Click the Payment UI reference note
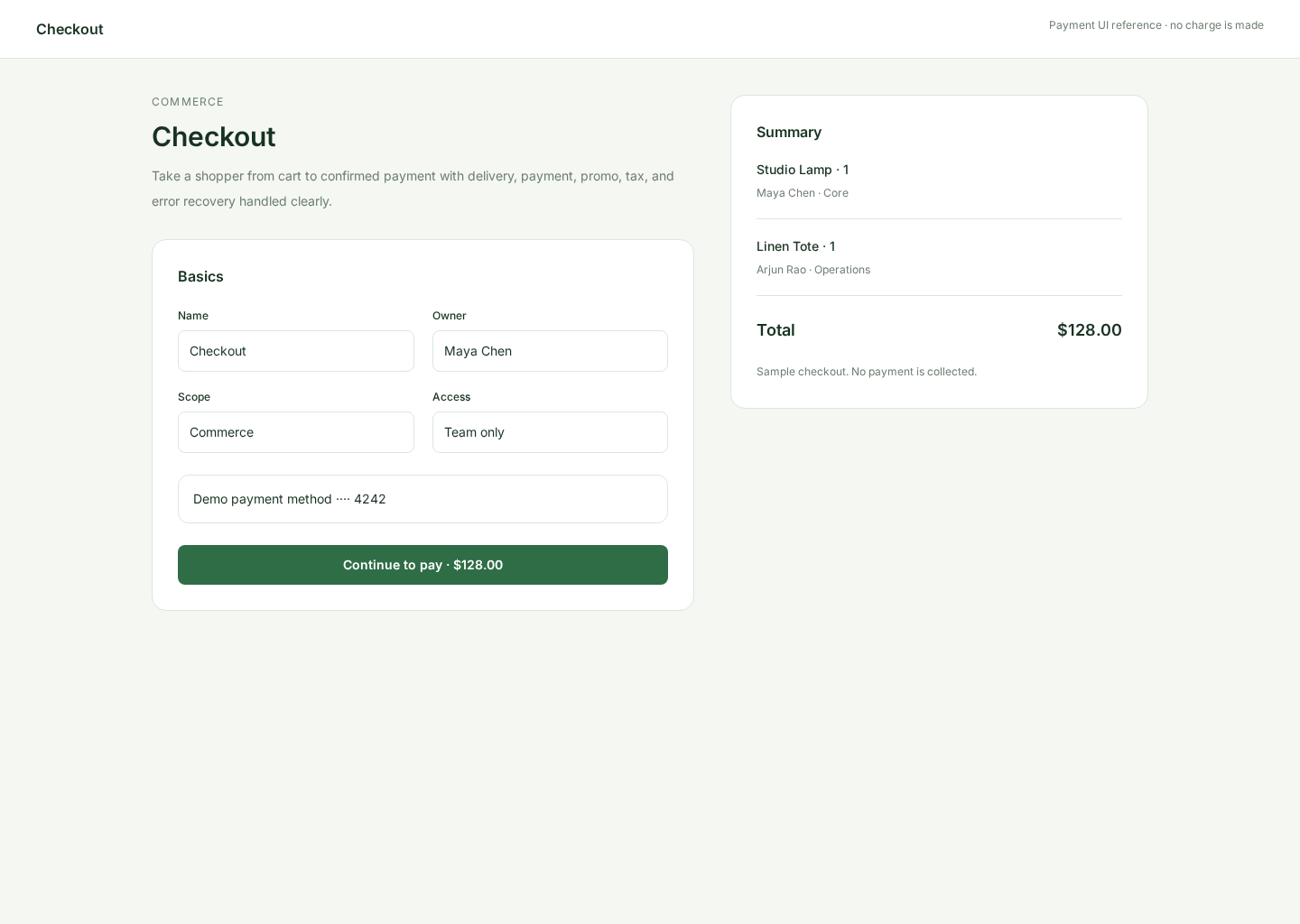The width and height of the screenshot is (1300, 924). [1156, 25]
